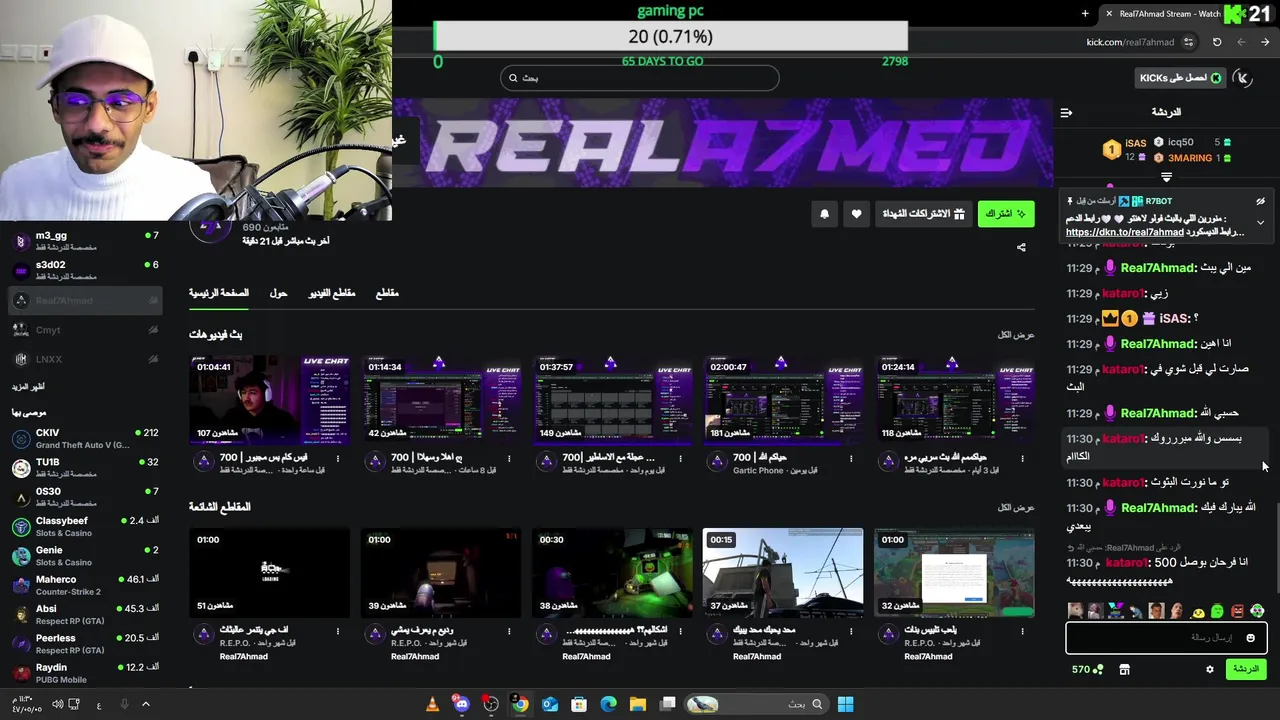The height and width of the screenshot is (720, 1280).
Task: Open VLC from the taskbar
Action: coord(432,704)
